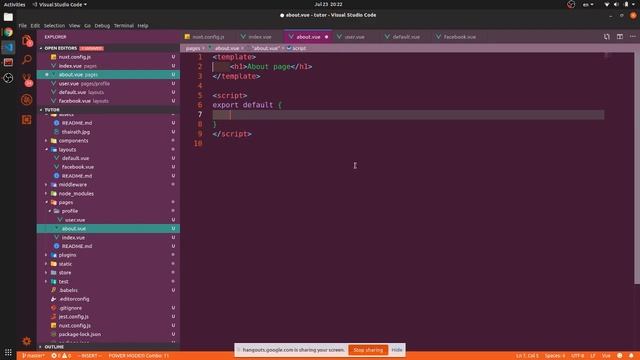Image resolution: width=640 pixels, height=360 pixels.
Task: Expand the middleware folder
Action: point(73,185)
